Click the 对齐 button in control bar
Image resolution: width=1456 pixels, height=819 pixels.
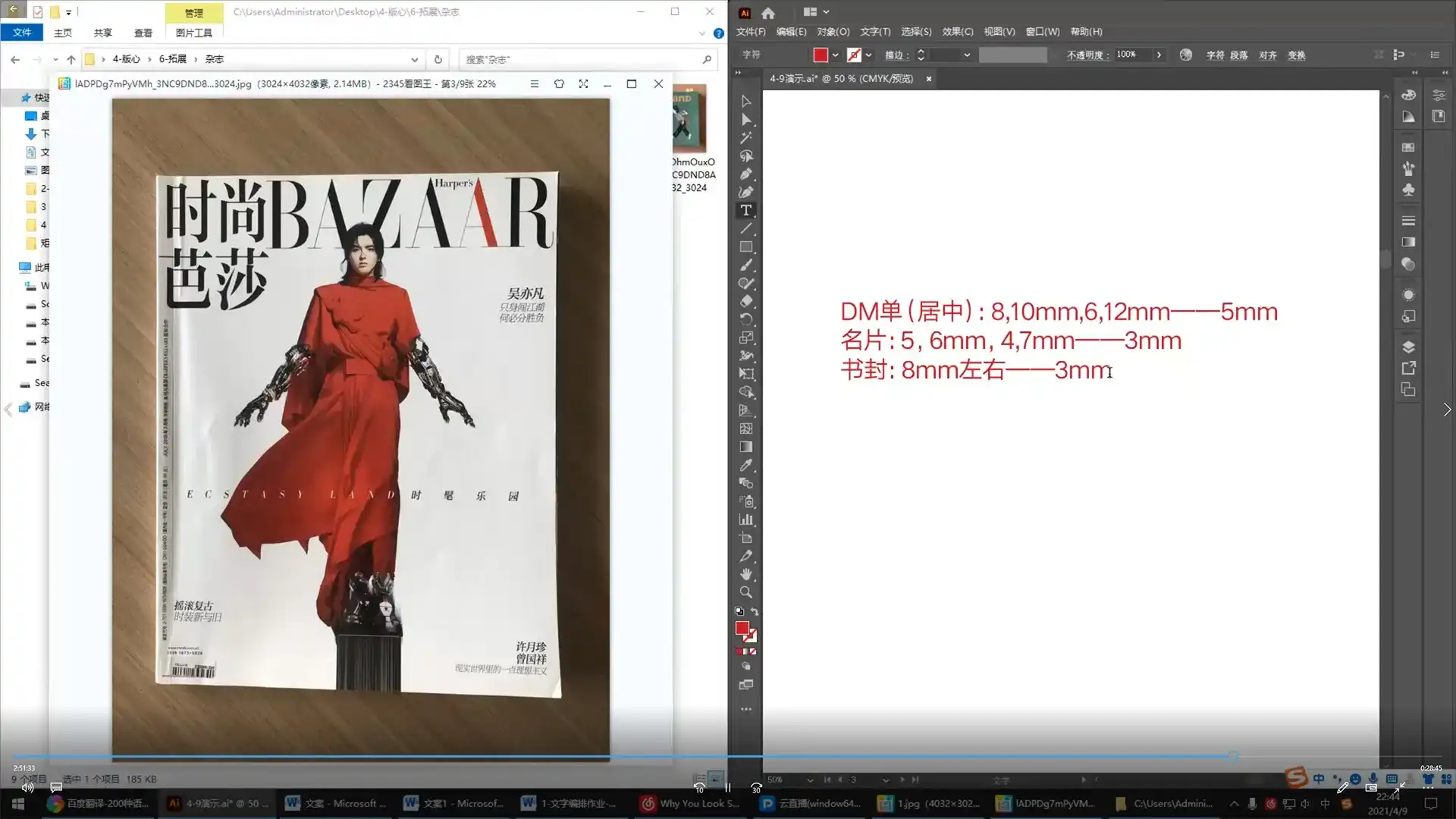(1267, 55)
